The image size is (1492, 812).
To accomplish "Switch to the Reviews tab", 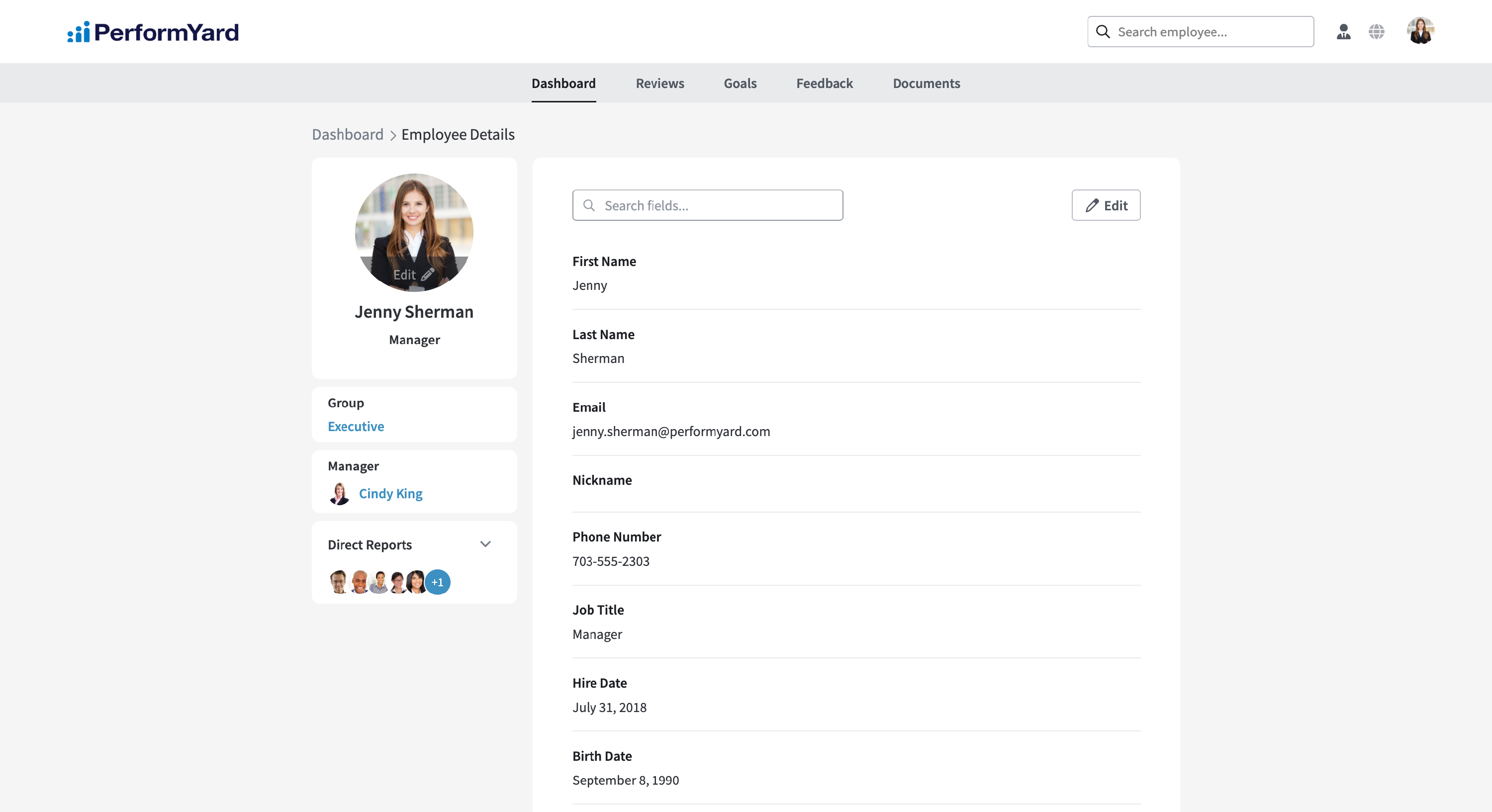I will tap(659, 84).
